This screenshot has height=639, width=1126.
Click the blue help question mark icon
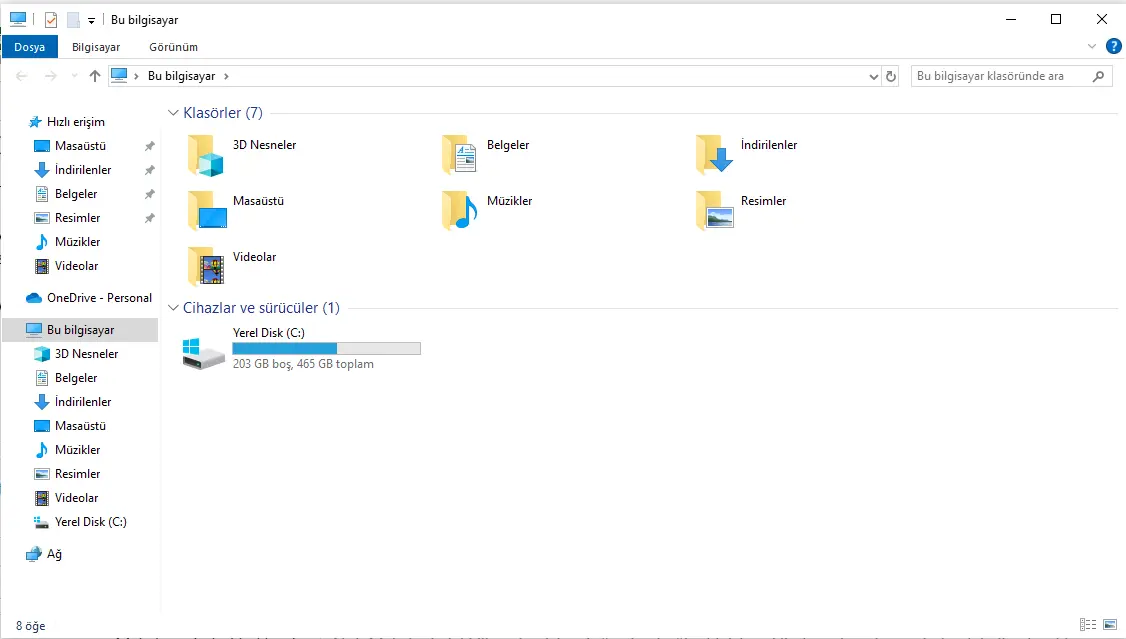click(1113, 47)
